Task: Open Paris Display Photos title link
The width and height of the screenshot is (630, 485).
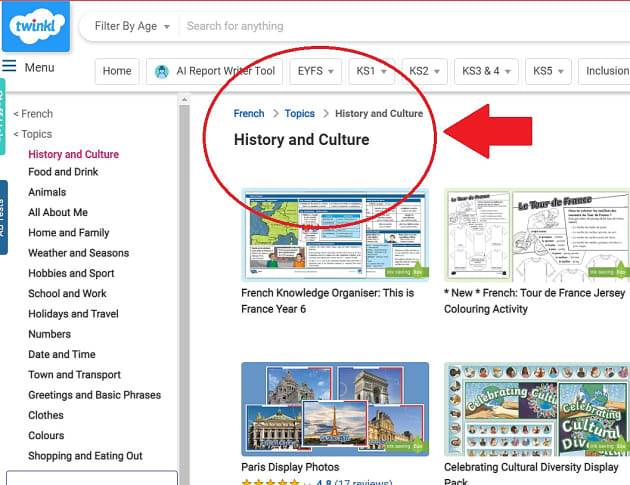Action: [x=290, y=467]
